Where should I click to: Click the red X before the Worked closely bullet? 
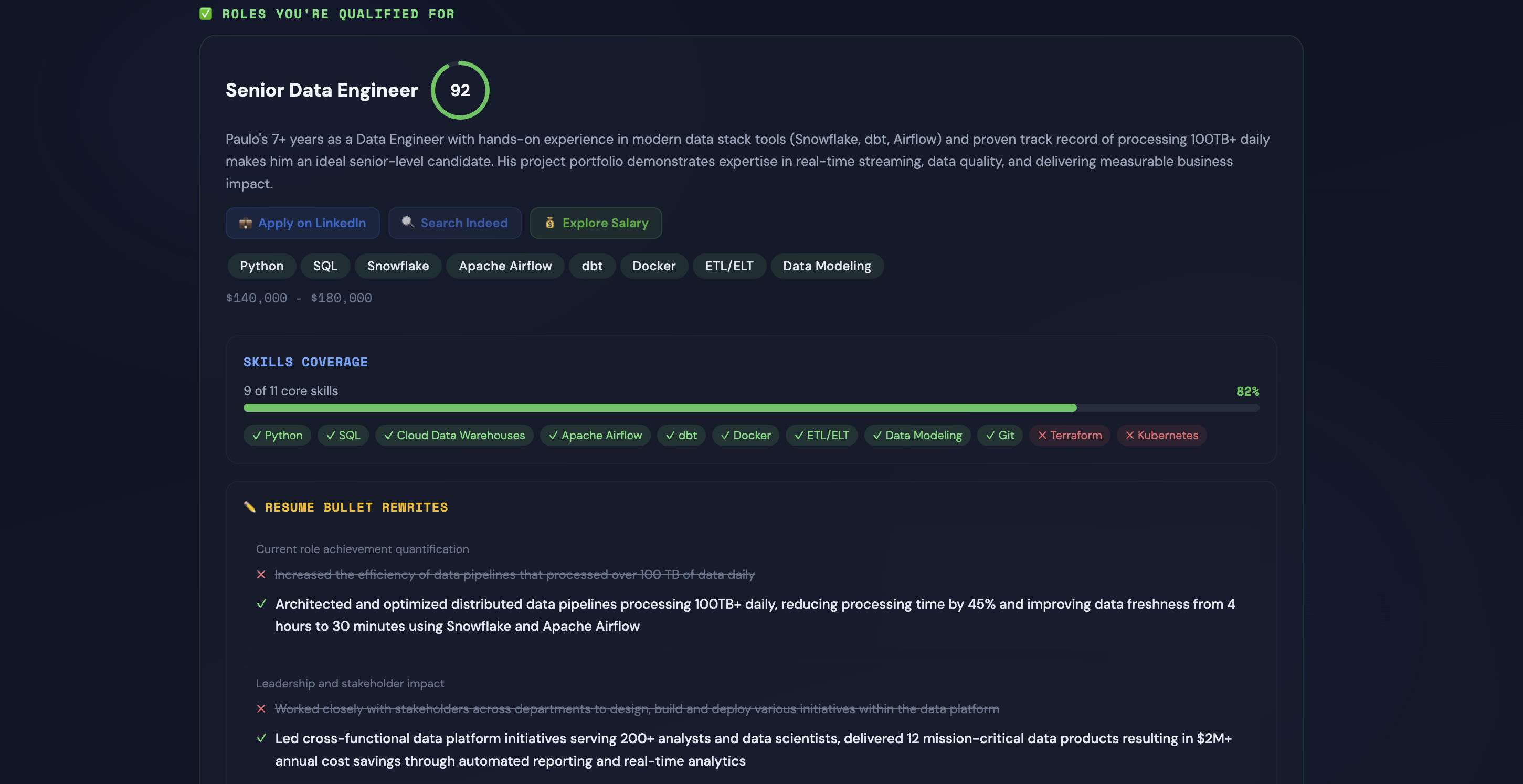tap(261, 709)
